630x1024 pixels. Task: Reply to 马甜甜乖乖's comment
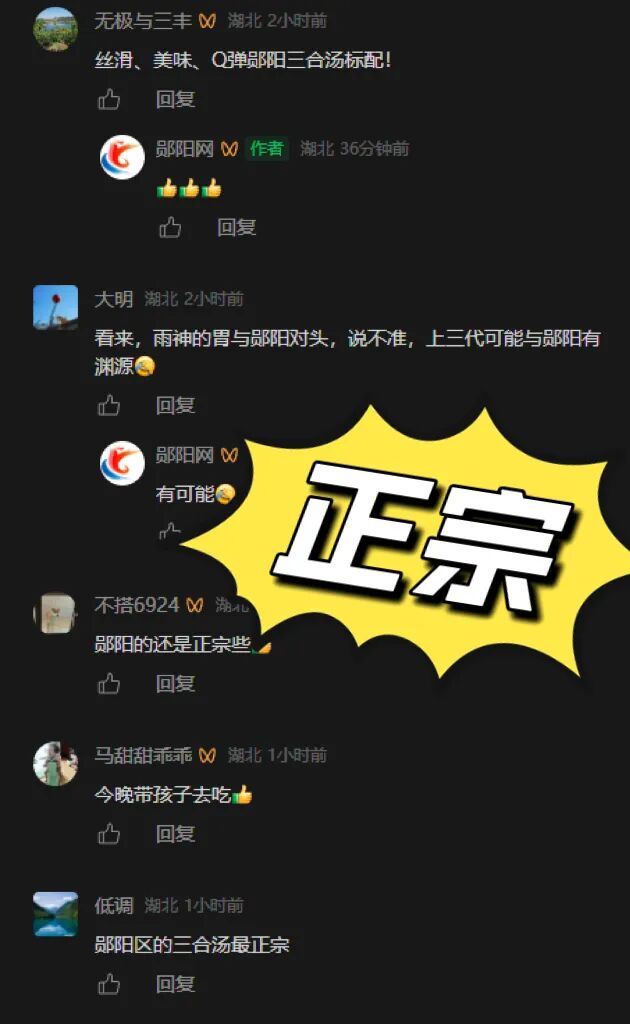pos(175,834)
